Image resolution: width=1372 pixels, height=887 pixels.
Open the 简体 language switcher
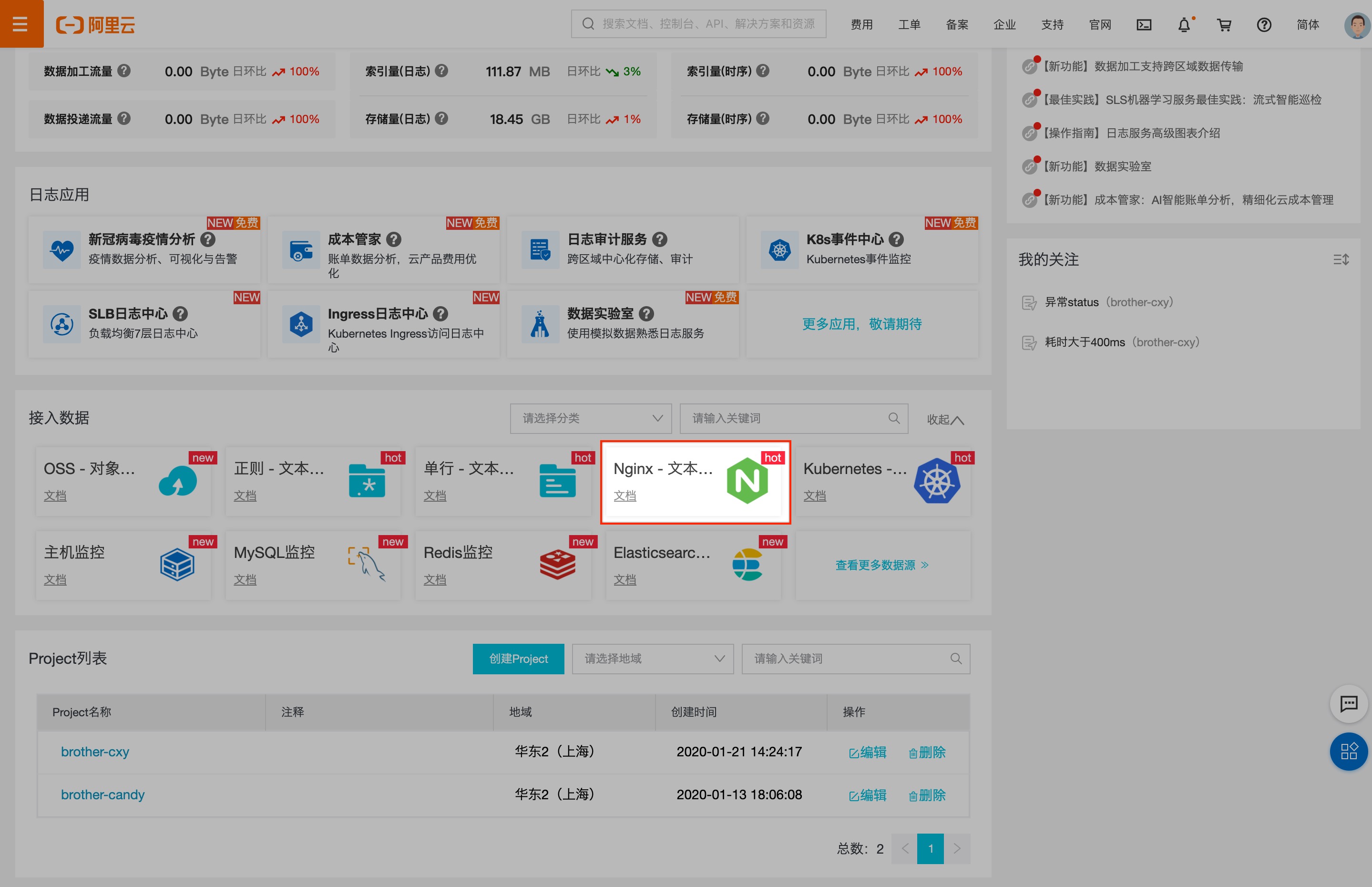click(x=1308, y=24)
